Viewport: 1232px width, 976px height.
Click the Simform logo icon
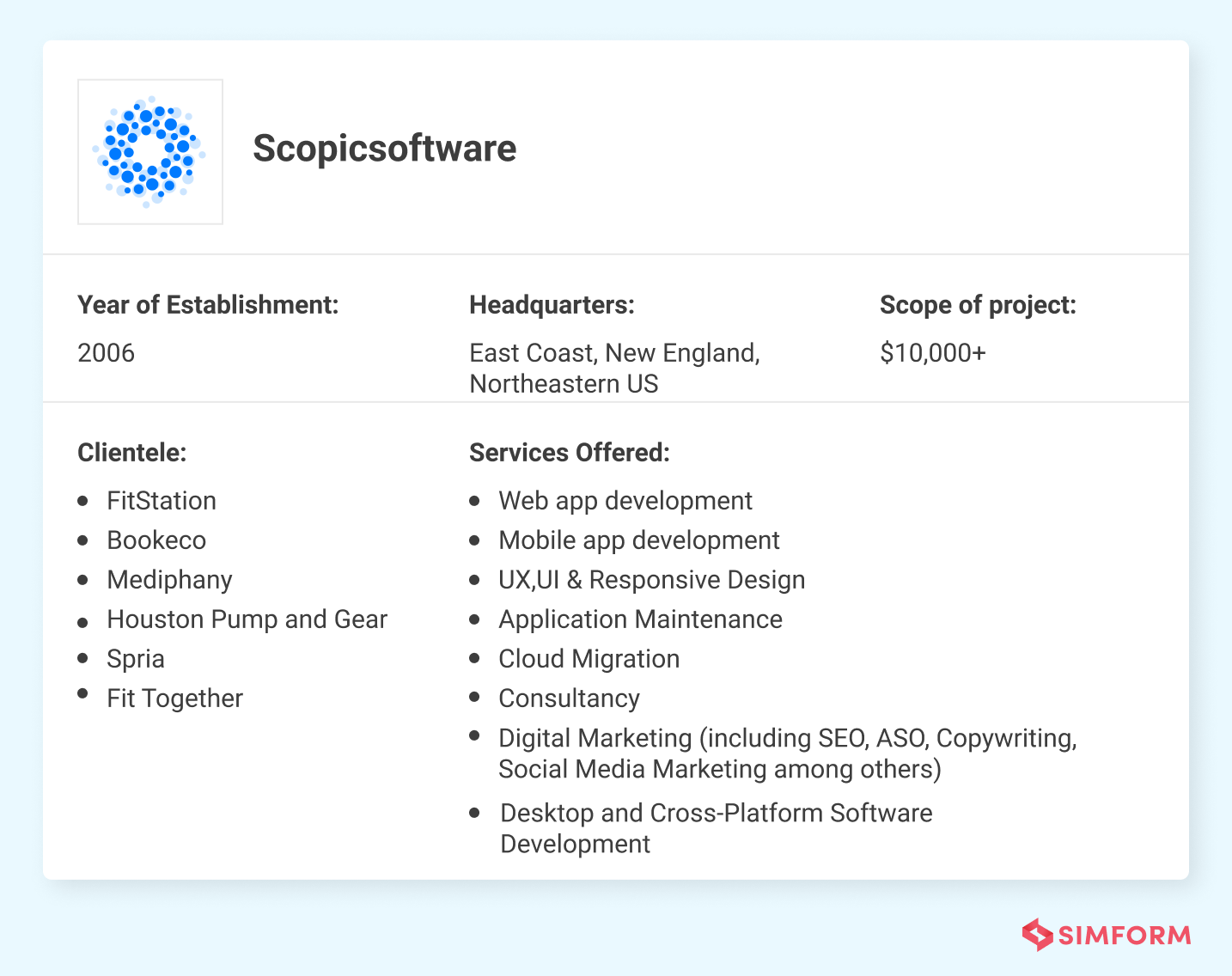[x=1037, y=935]
